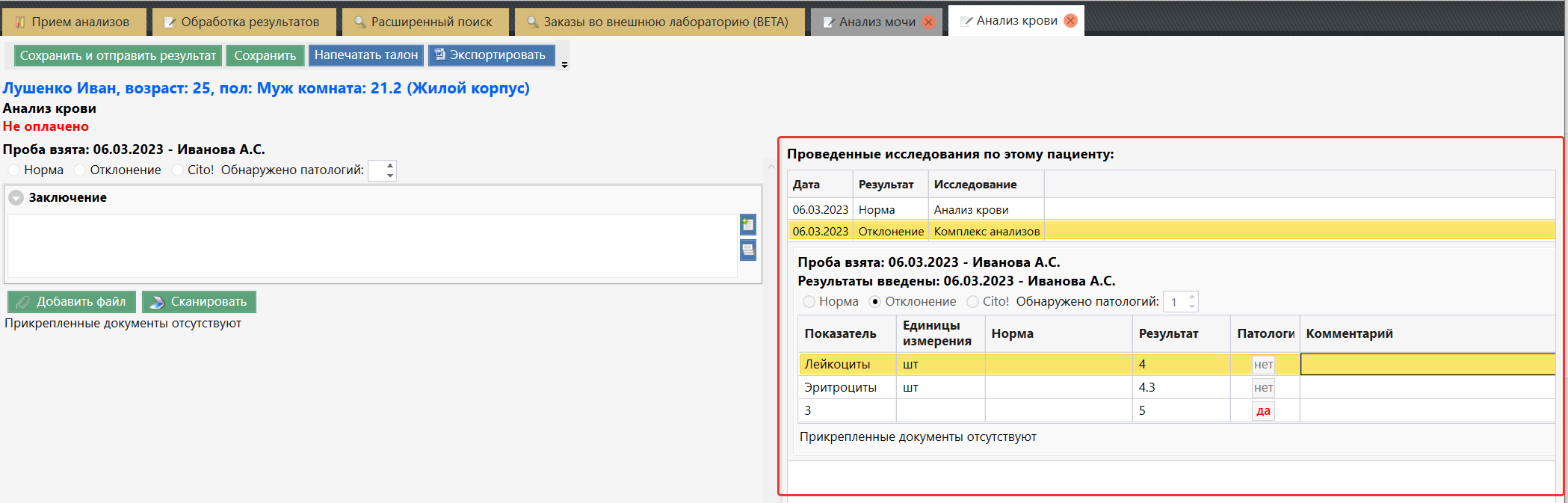The width and height of the screenshot is (1568, 503).
Task: Switch to Обработка результатов tab
Action: point(243,22)
